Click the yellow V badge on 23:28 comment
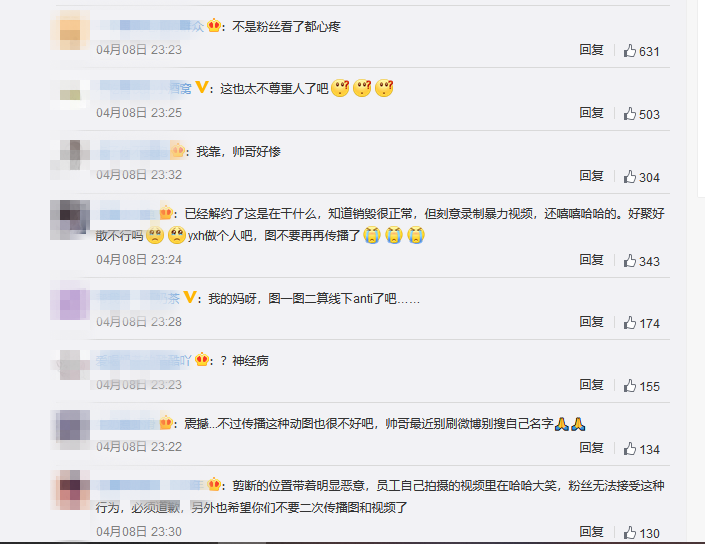705x544 pixels. (190, 297)
